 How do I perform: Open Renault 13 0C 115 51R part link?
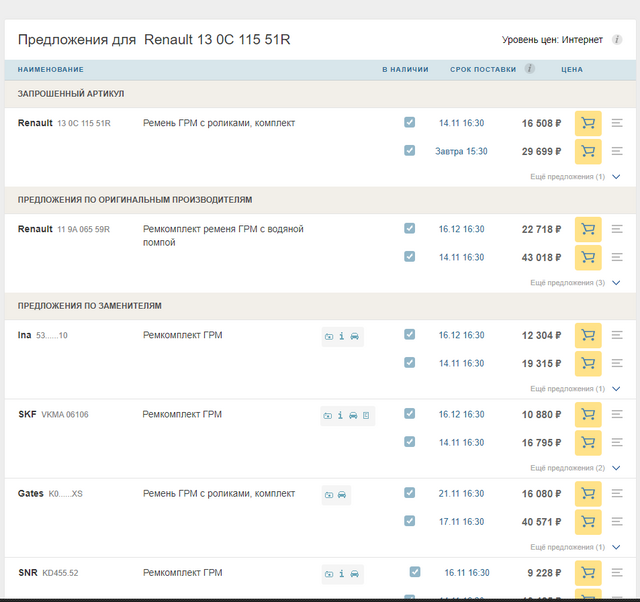[64, 123]
